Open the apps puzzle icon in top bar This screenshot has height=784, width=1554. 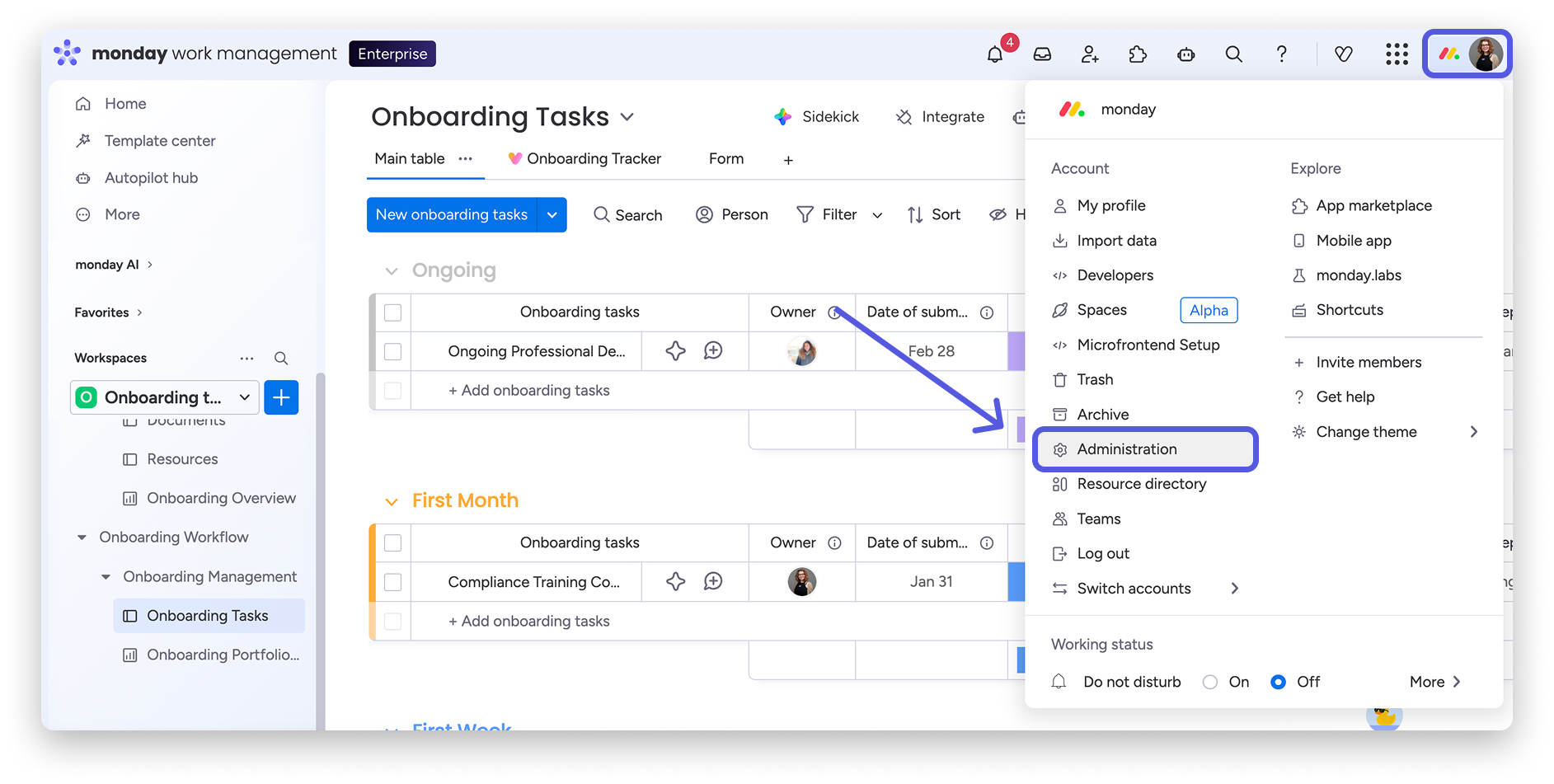pos(1138,54)
